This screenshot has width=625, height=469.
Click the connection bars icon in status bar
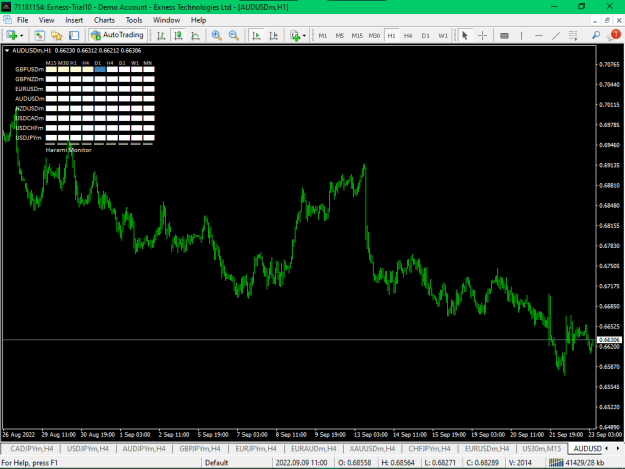556,463
